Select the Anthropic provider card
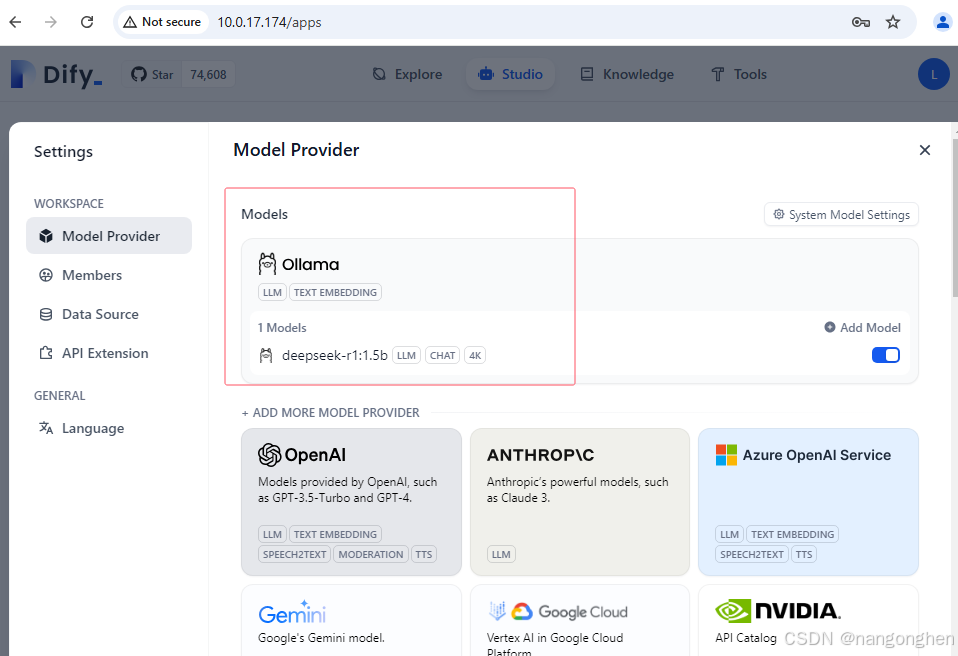This screenshot has width=958, height=656. point(580,502)
